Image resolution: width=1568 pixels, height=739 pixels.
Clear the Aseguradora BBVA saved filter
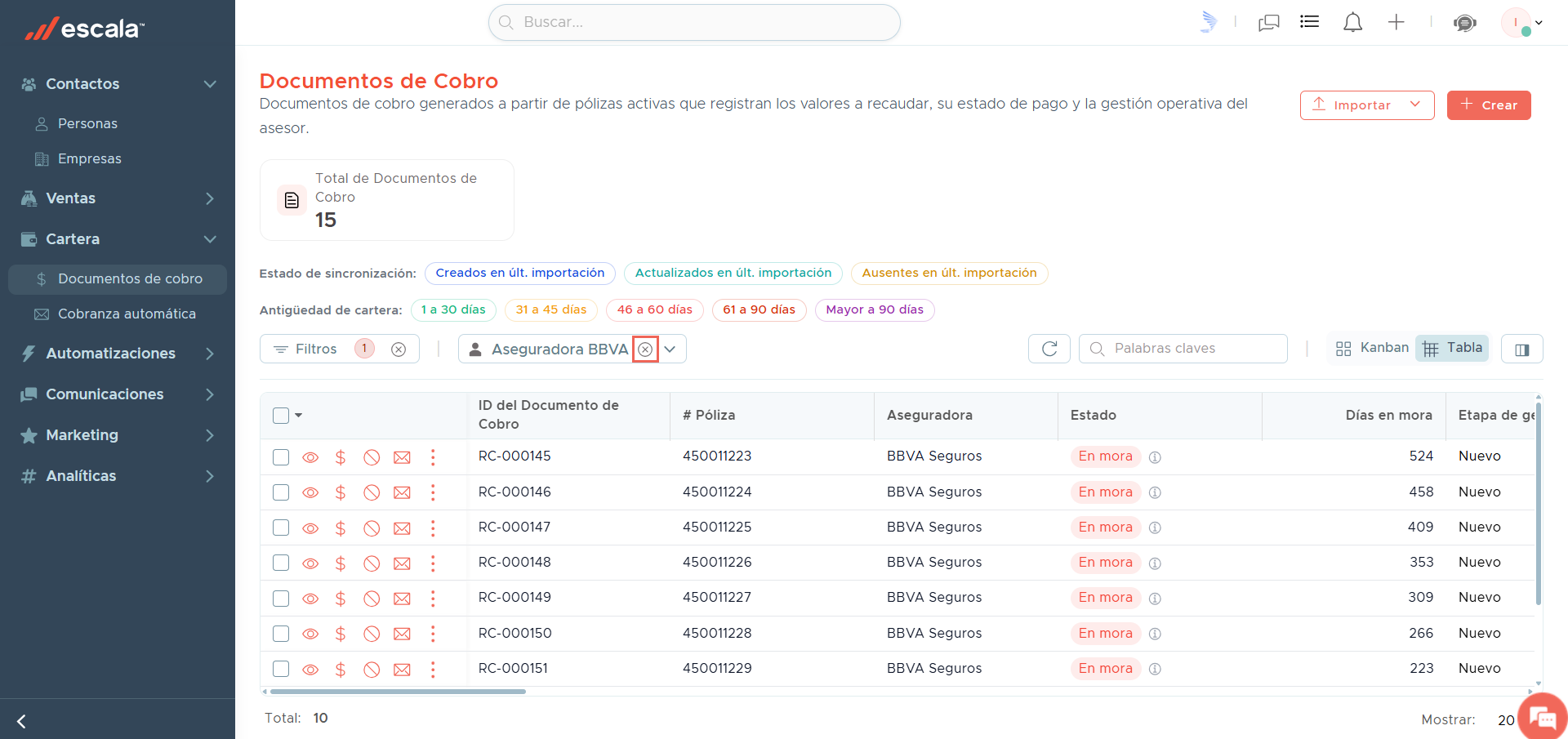click(645, 349)
